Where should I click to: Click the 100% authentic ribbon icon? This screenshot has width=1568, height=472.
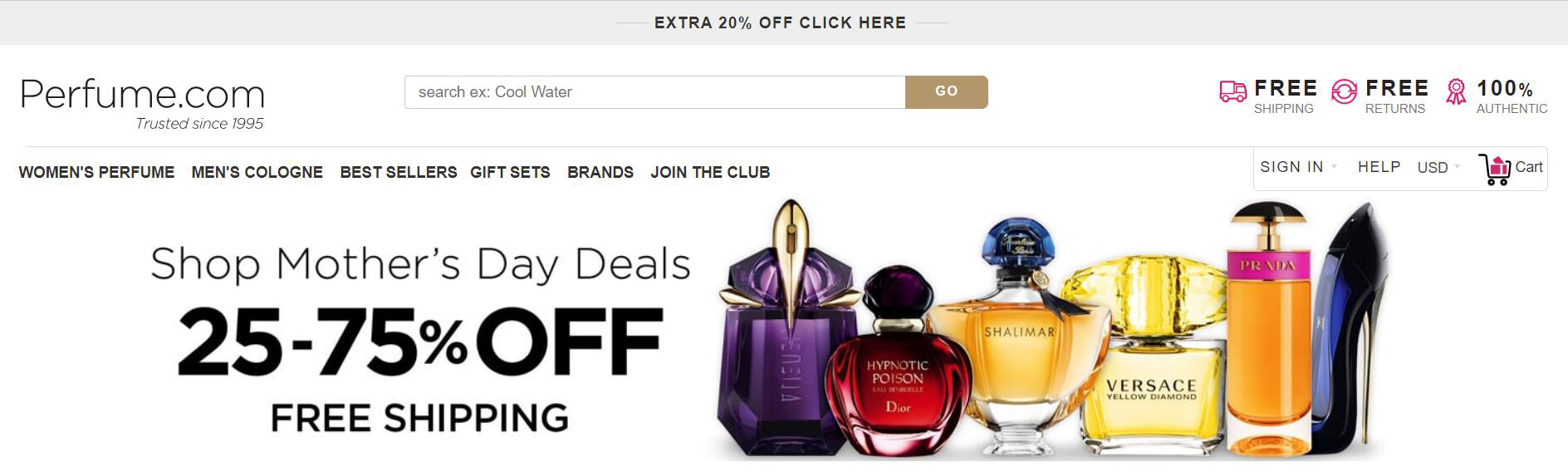click(1456, 91)
